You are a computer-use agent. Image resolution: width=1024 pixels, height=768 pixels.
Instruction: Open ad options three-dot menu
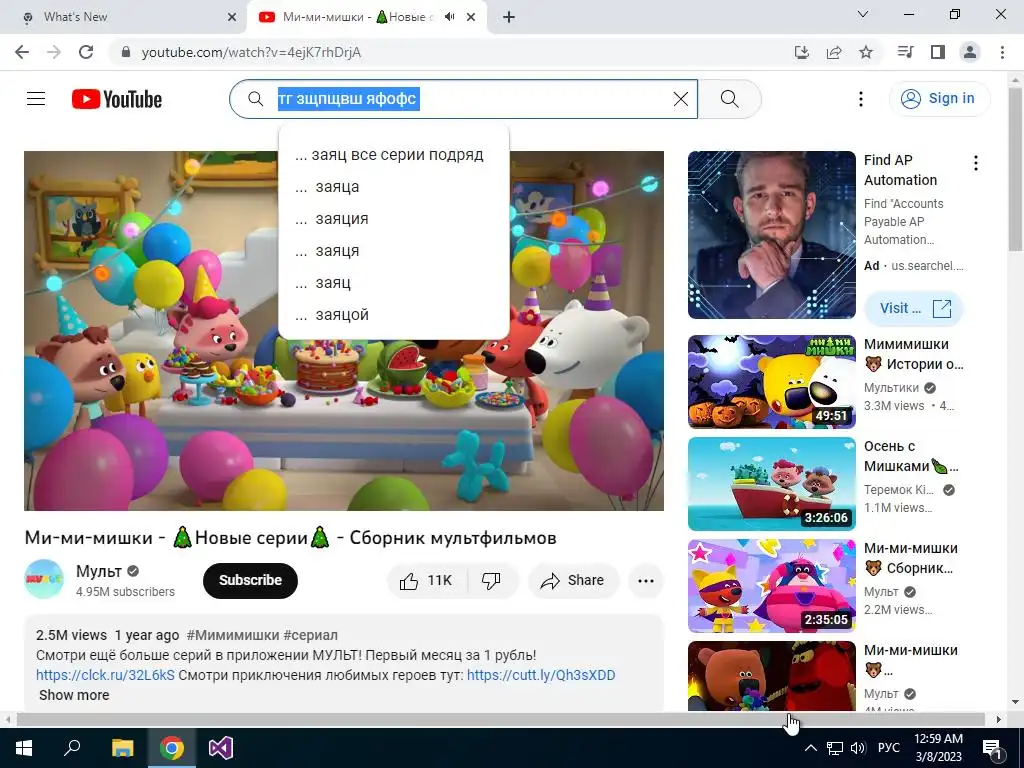[976, 163]
